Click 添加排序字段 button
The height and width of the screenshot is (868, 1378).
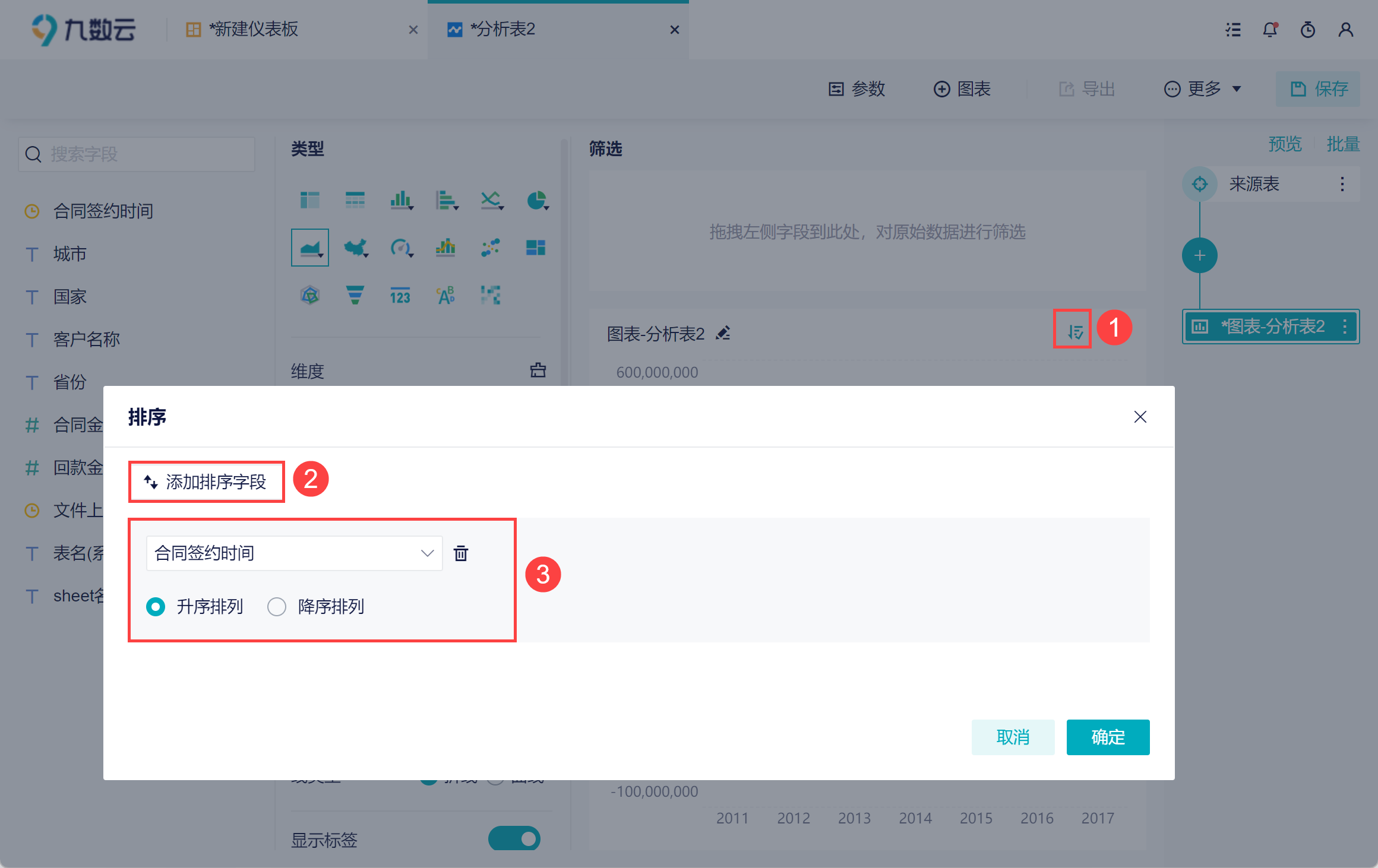pyautogui.click(x=206, y=481)
